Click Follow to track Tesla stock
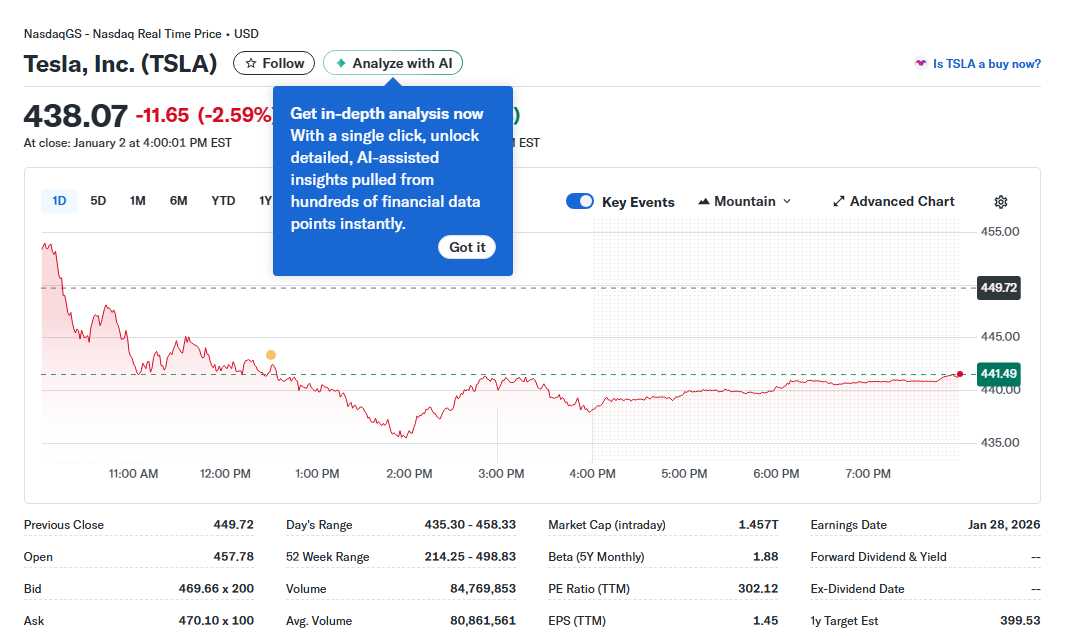Viewport: 1065px width, 636px height. [273, 62]
